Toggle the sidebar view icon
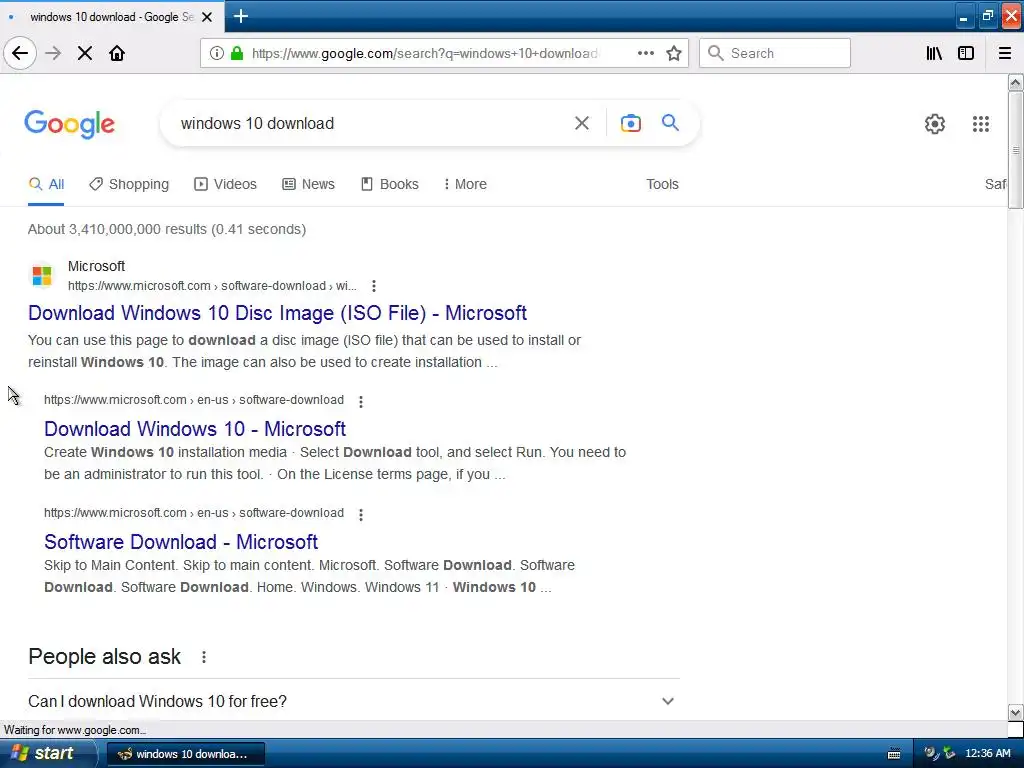This screenshot has width=1024, height=768. tap(966, 53)
